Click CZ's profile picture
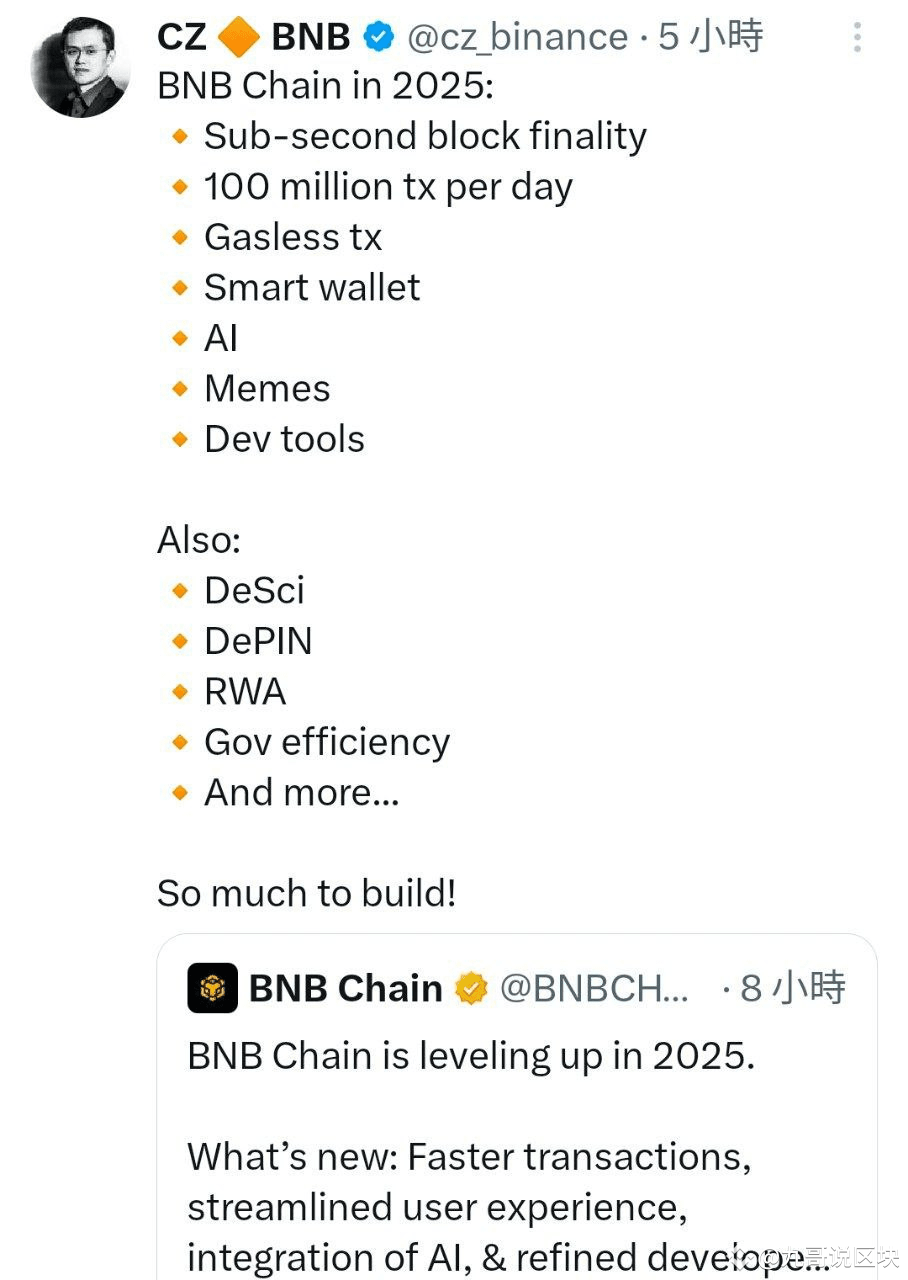908x1280 pixels. click(x=80, y=65)
